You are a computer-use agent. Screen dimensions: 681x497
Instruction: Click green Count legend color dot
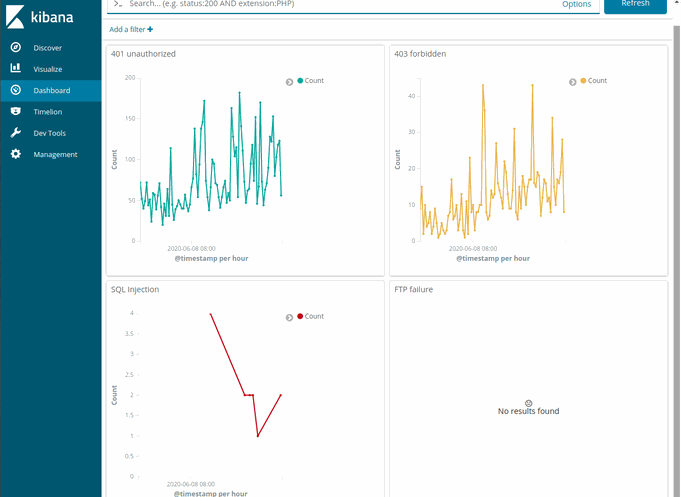point(300,80)
